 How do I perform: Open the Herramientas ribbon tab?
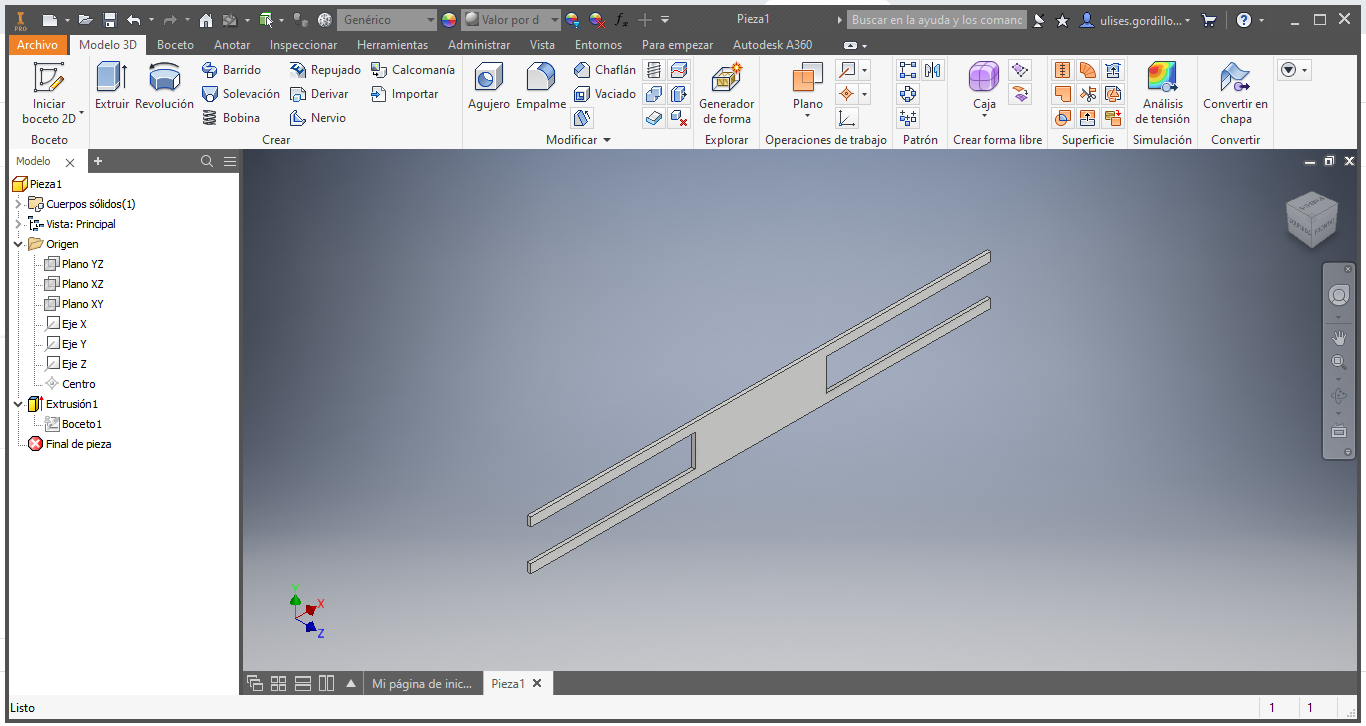click(x=392, y=45)
